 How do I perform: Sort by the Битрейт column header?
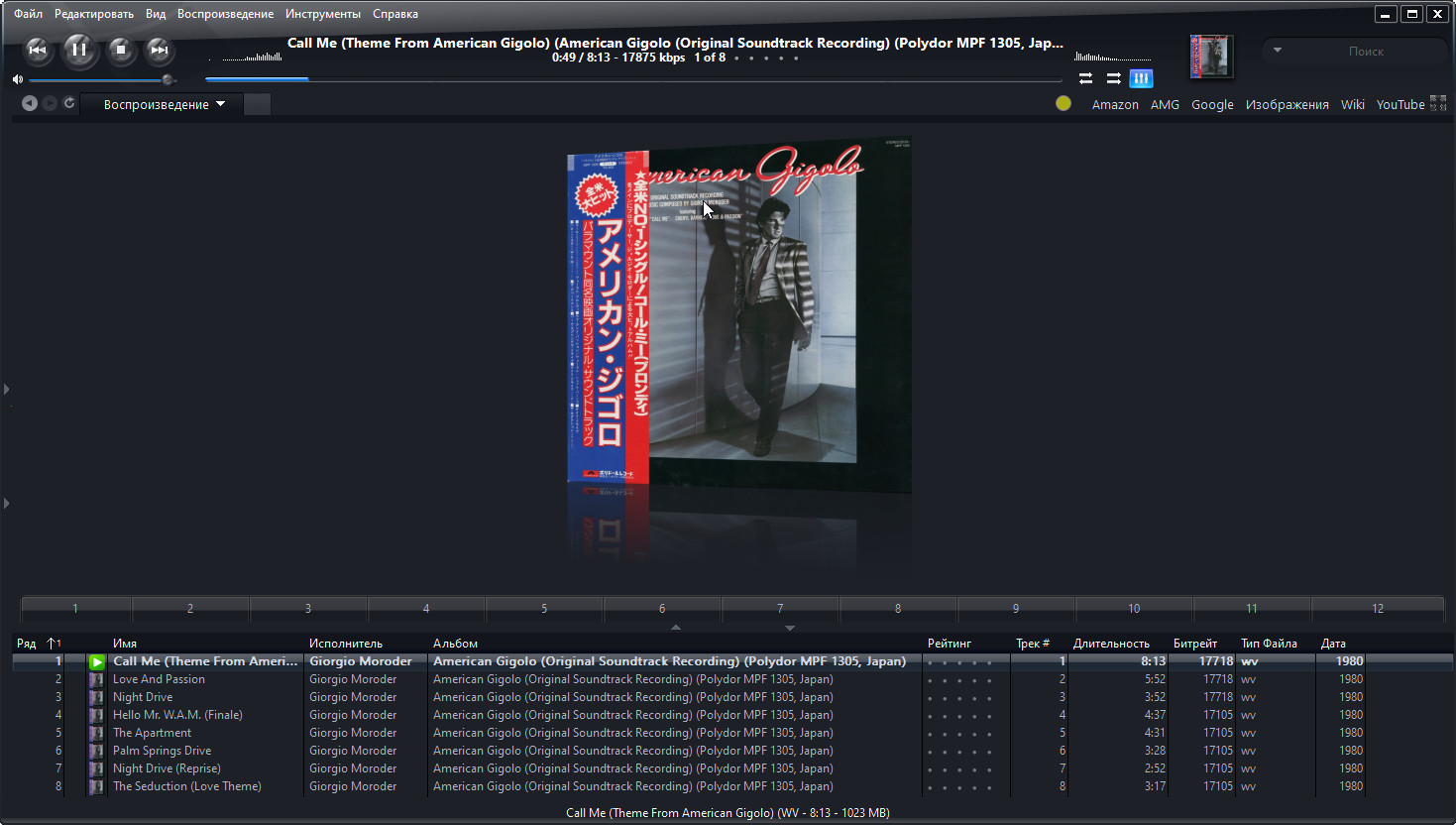[x=1195, y=644]
